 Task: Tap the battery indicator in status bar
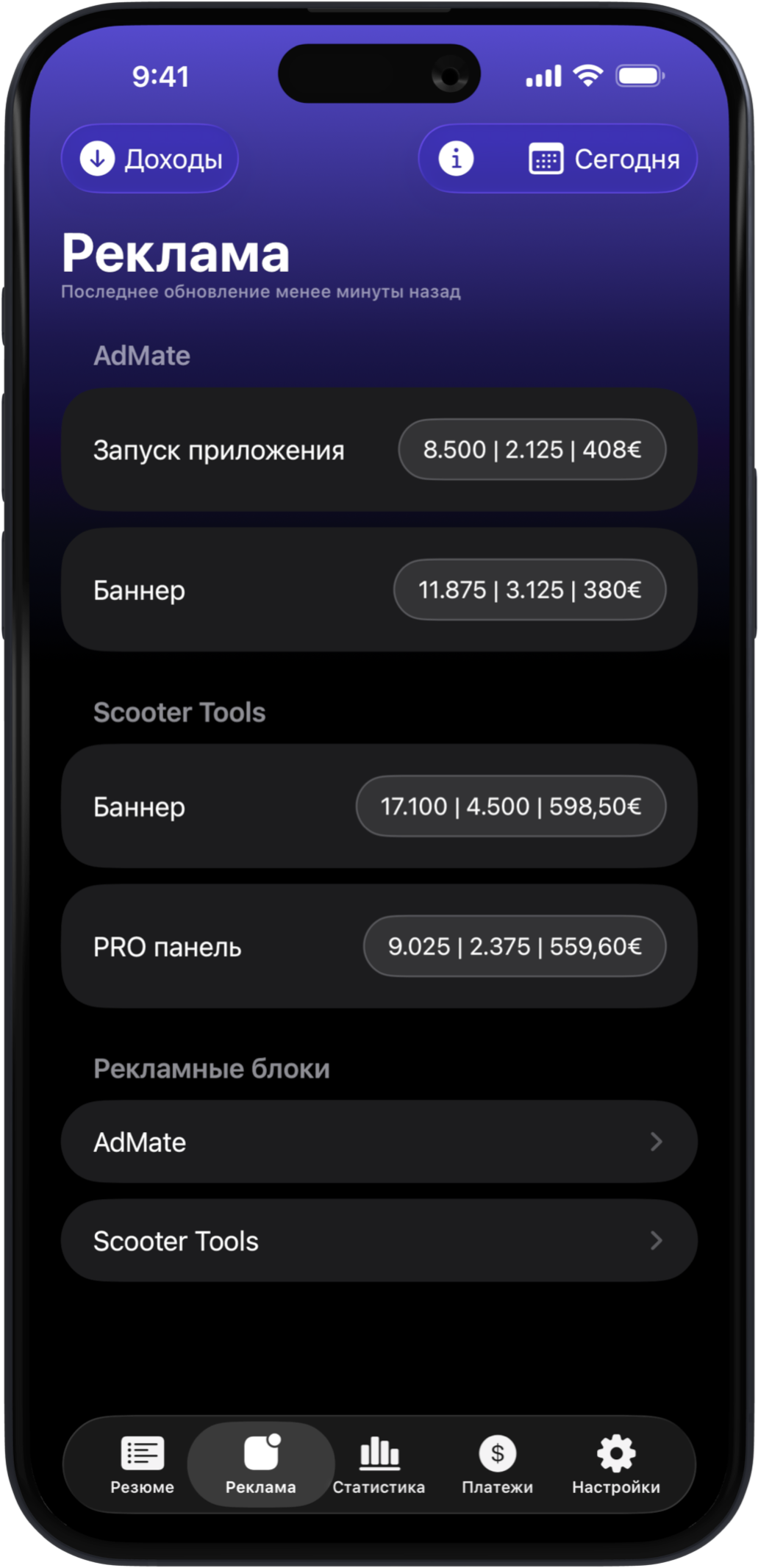[x=640, y=76]
